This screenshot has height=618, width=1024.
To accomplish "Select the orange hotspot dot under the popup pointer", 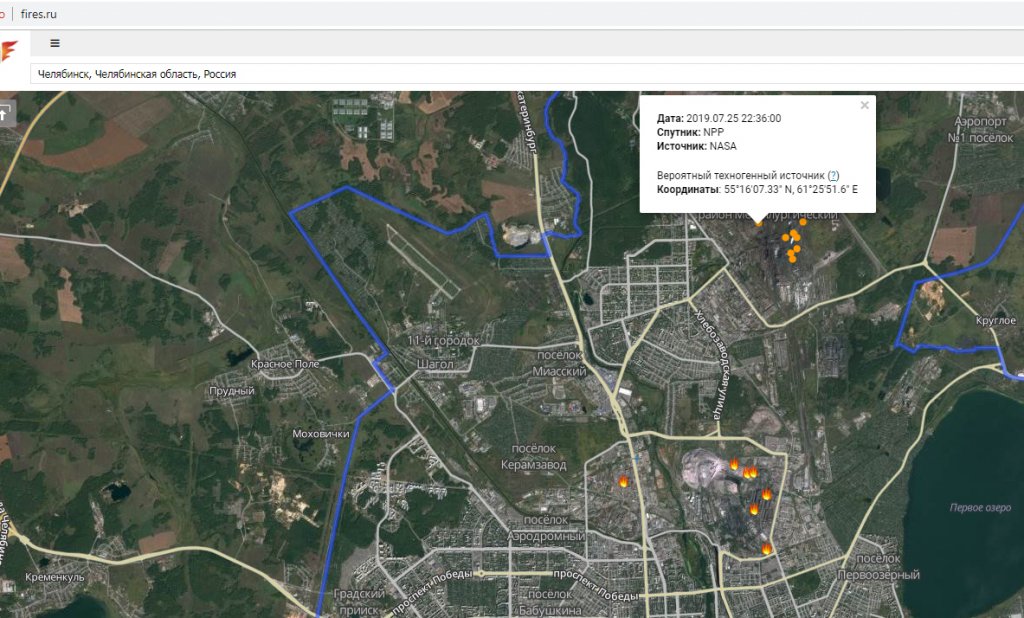I will tap(758, 224).
